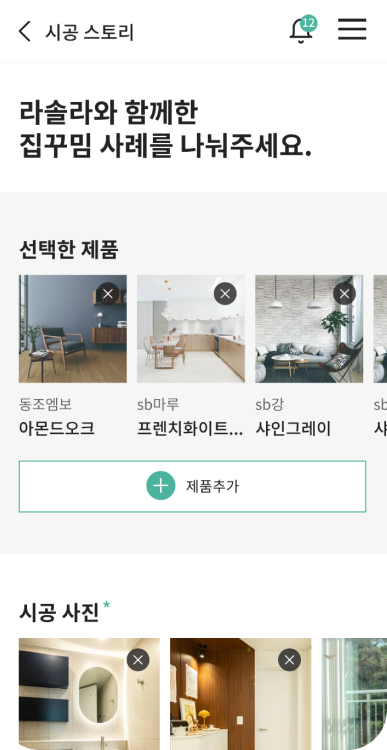Remove the 프렌치화이트 product
This screenshot has width=387, height=750.
click(x=225, y=294)
